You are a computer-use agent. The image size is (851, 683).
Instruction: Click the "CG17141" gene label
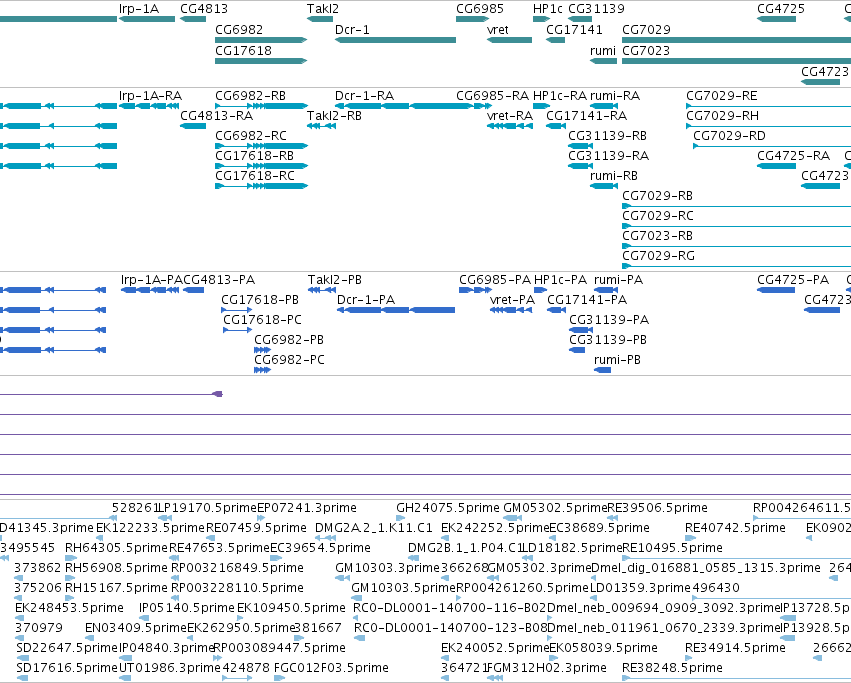(x=574, y=29)
